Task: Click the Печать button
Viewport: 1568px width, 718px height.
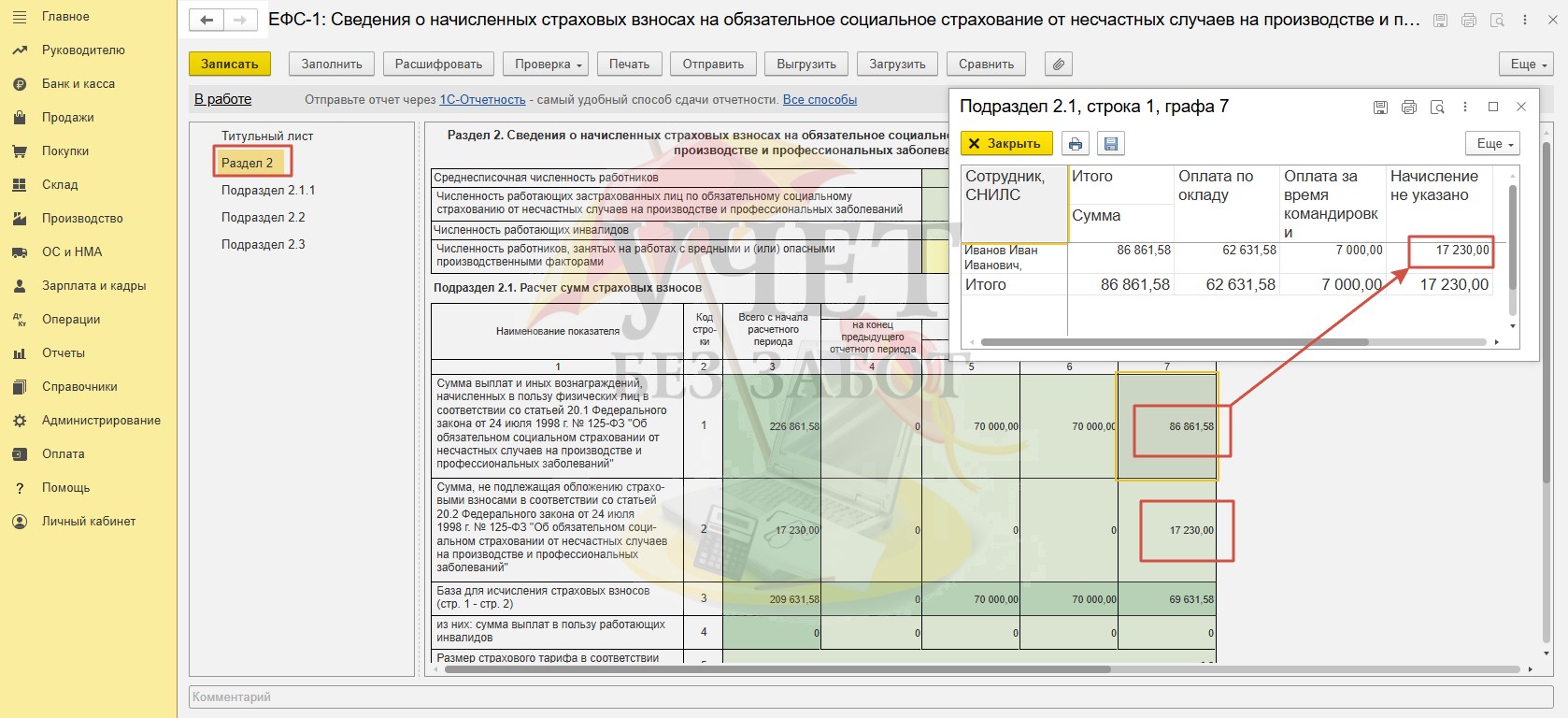Action: pyautogui.click(x=630, y=64)
